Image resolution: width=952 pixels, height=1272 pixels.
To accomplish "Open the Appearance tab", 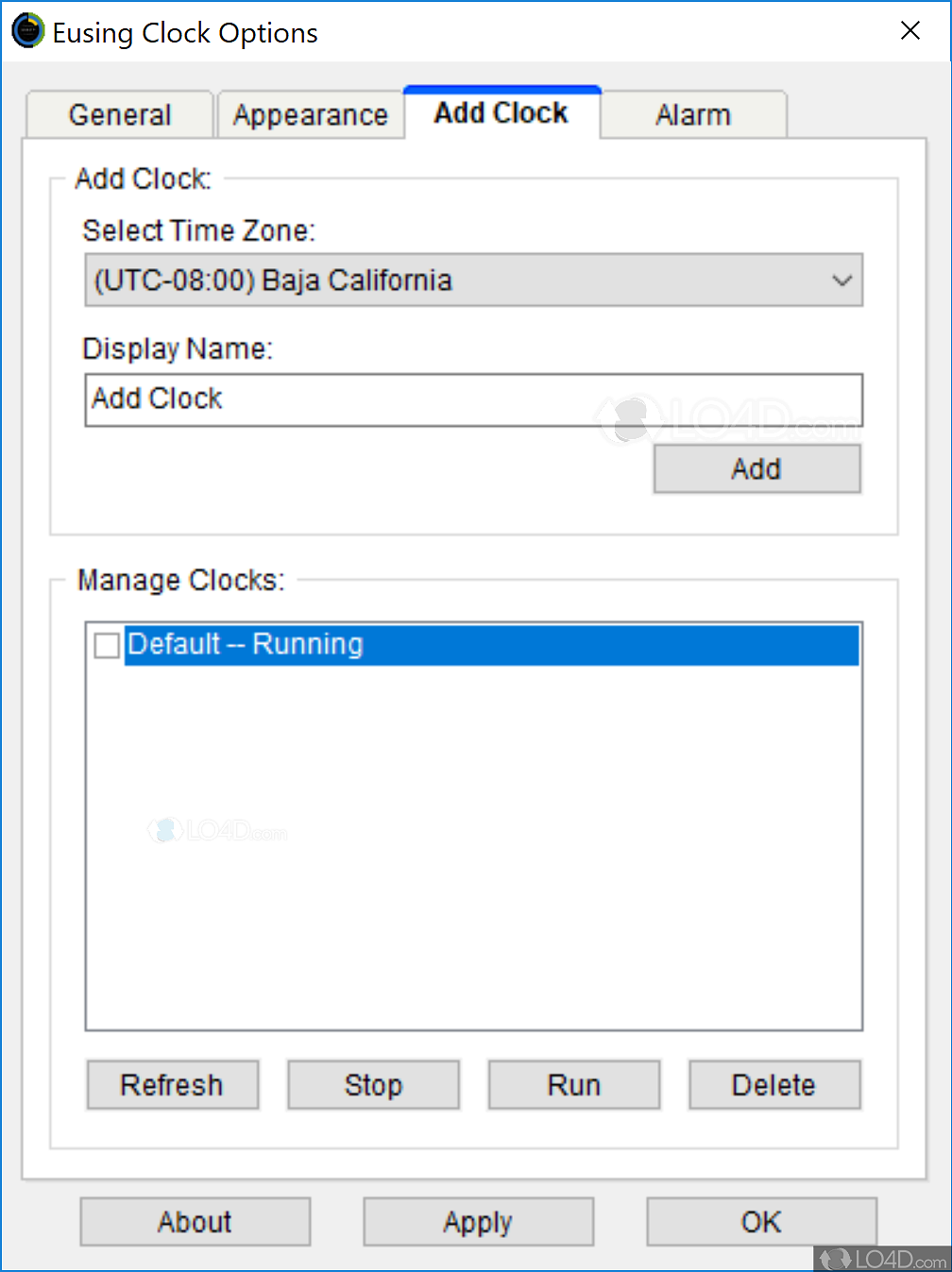I will click(311, 113).
